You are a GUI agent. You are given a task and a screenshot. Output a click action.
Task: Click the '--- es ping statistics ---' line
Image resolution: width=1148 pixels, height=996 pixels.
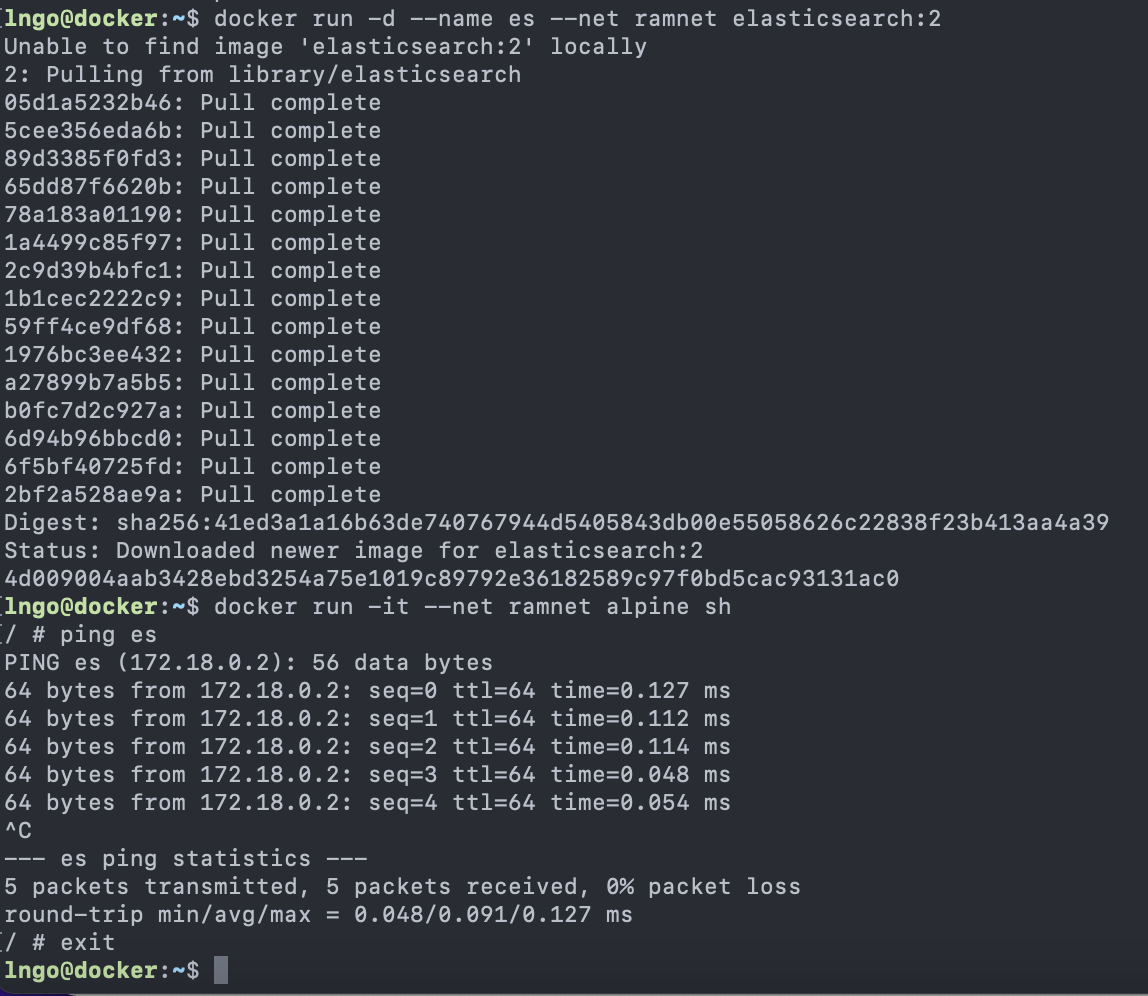186,858
